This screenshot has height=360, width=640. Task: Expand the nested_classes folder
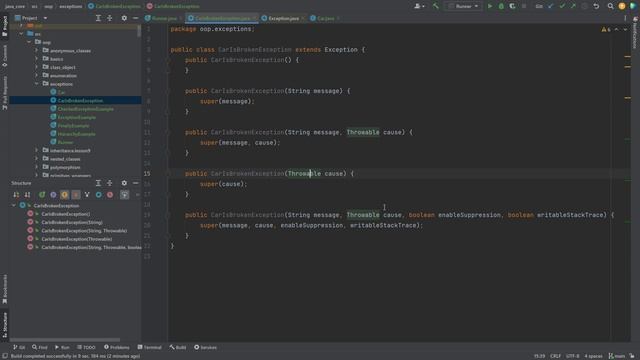[x=36, y=159]
